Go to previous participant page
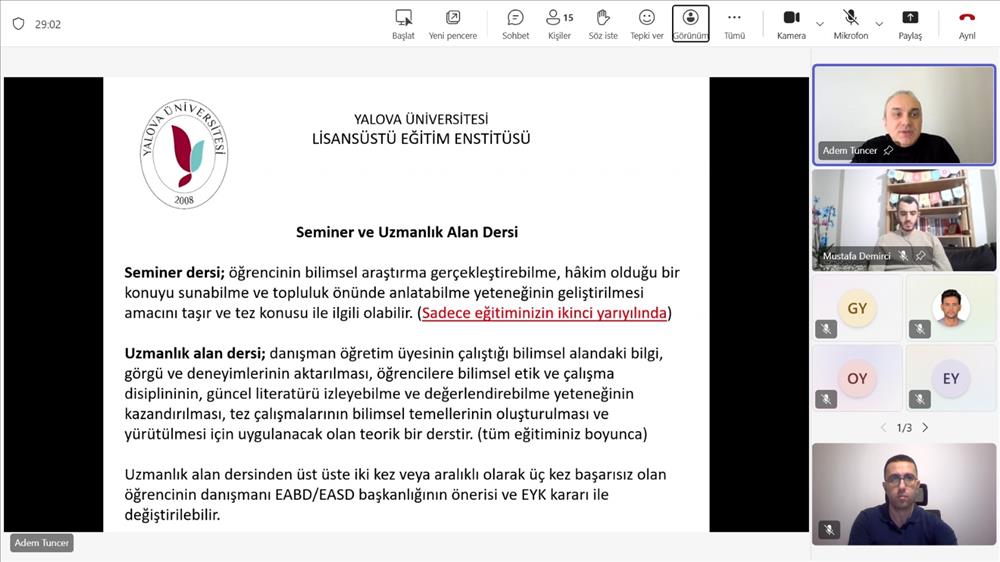The width and height of the screenshot is (1000, 562). 883,428
